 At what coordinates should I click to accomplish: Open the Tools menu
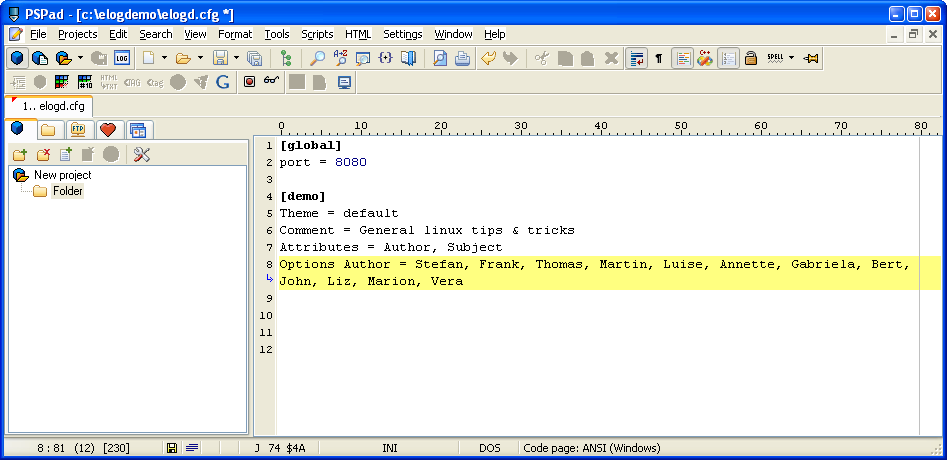point(277,34)
